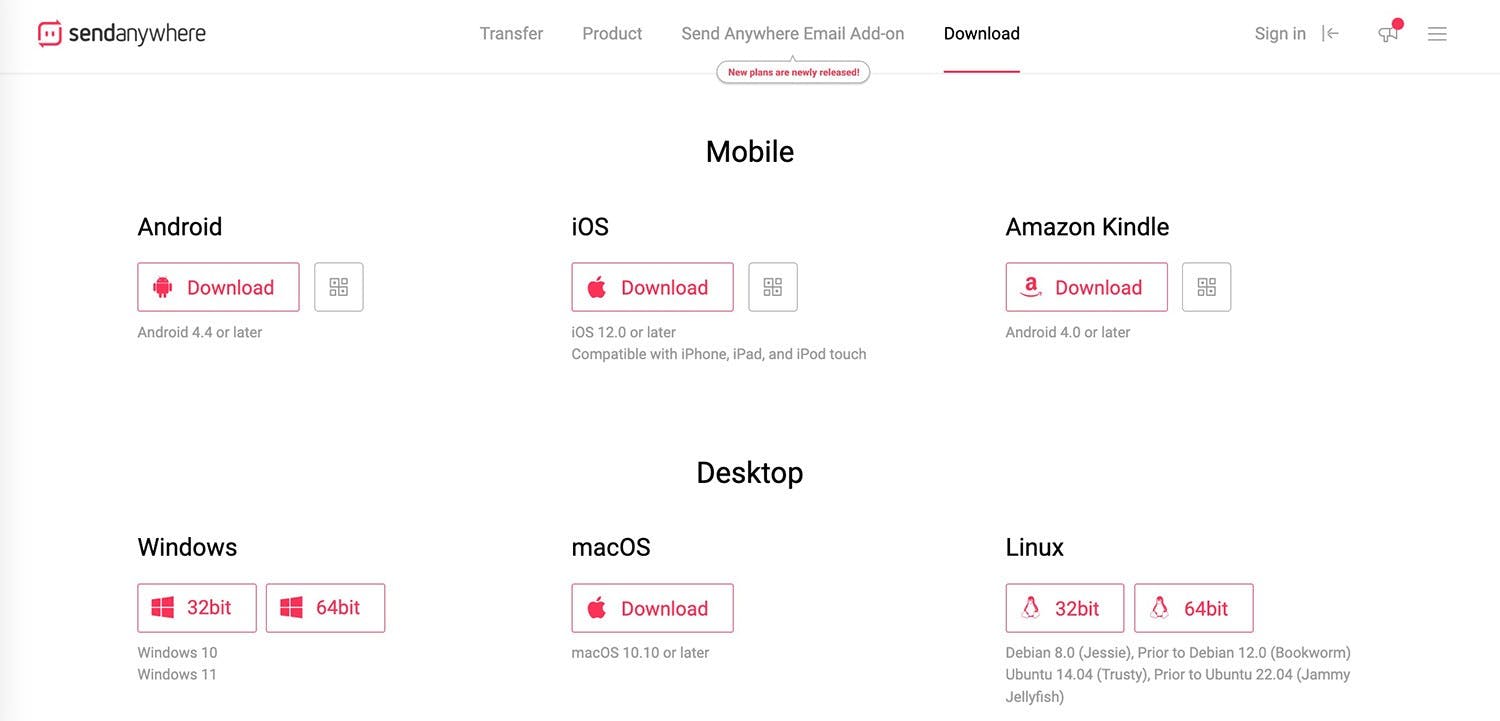Image resolution: width=1500 pixels, height=721 pixels.
Task: Click the 'New plans are newly released!' badge
Action: coord(793,72)
